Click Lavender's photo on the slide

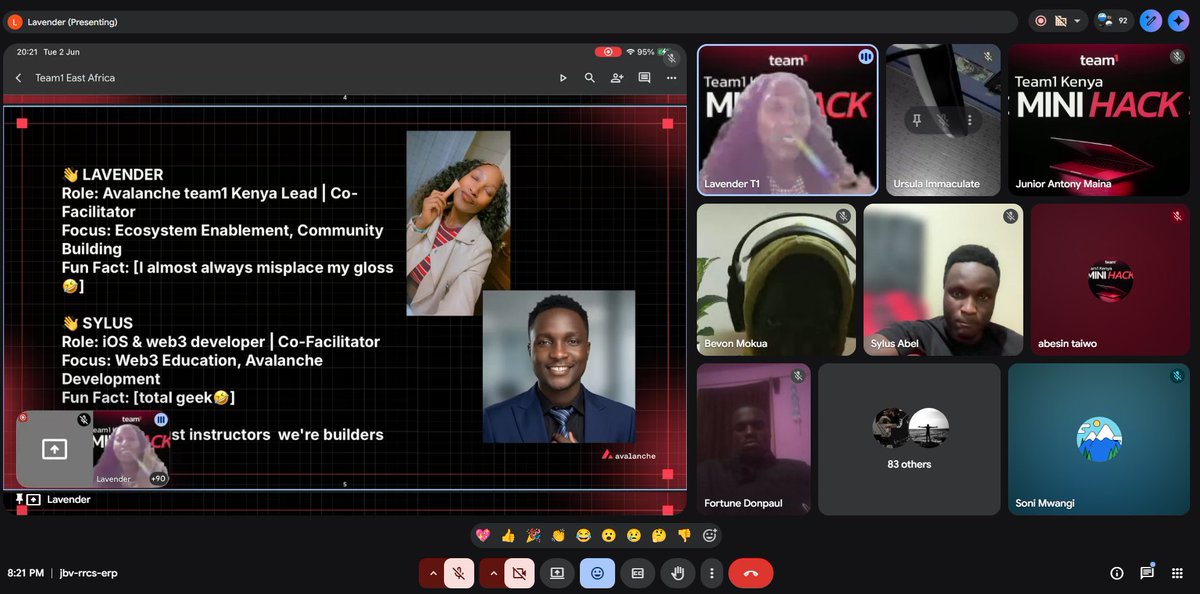coord(458,223)
